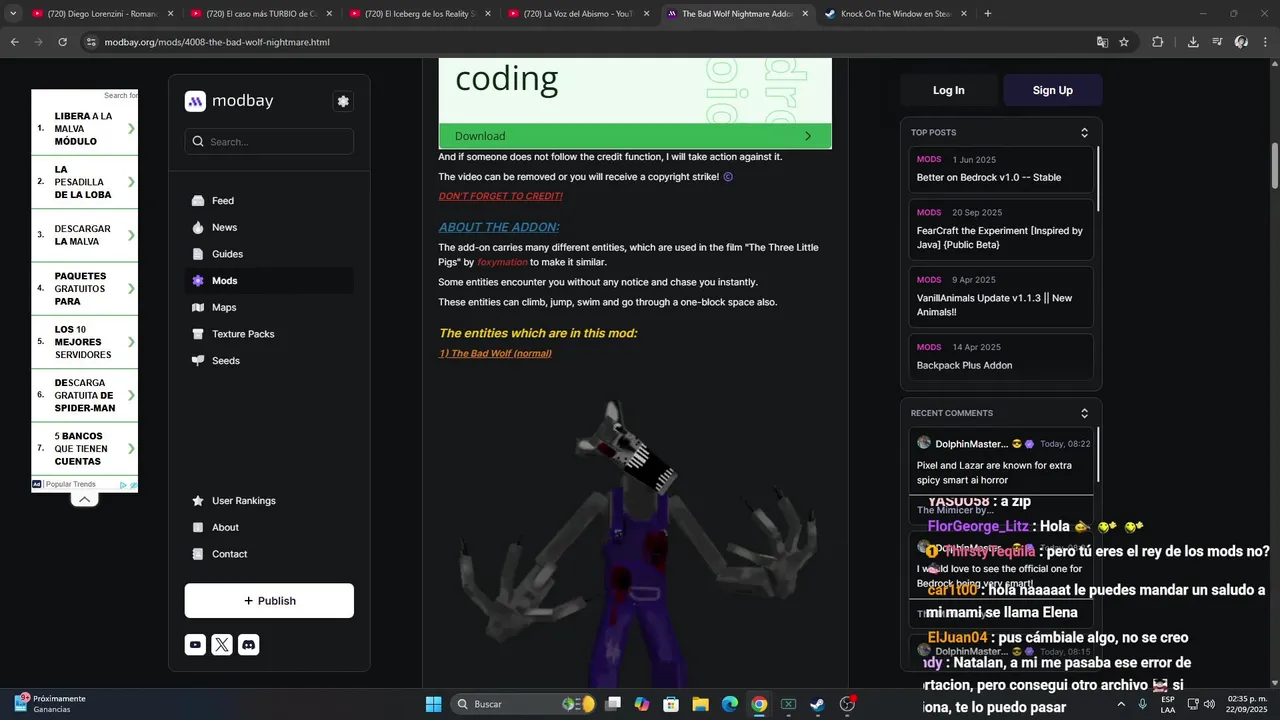Toggle the theme switch next to modbay logo
1280x720 pixels.
click(x=343, y=101)
